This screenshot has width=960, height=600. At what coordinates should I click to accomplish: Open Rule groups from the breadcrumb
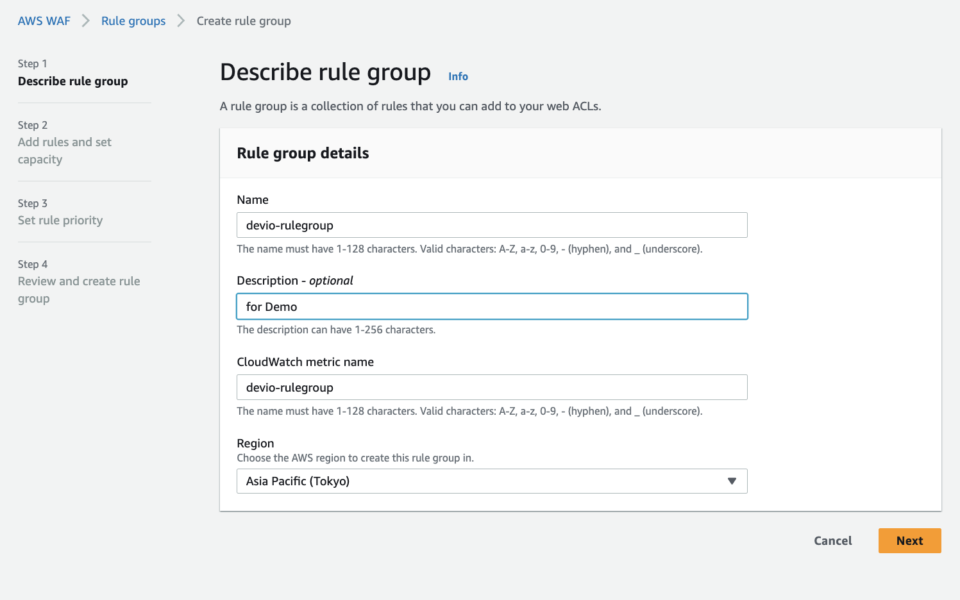click(x=133, y=20)
